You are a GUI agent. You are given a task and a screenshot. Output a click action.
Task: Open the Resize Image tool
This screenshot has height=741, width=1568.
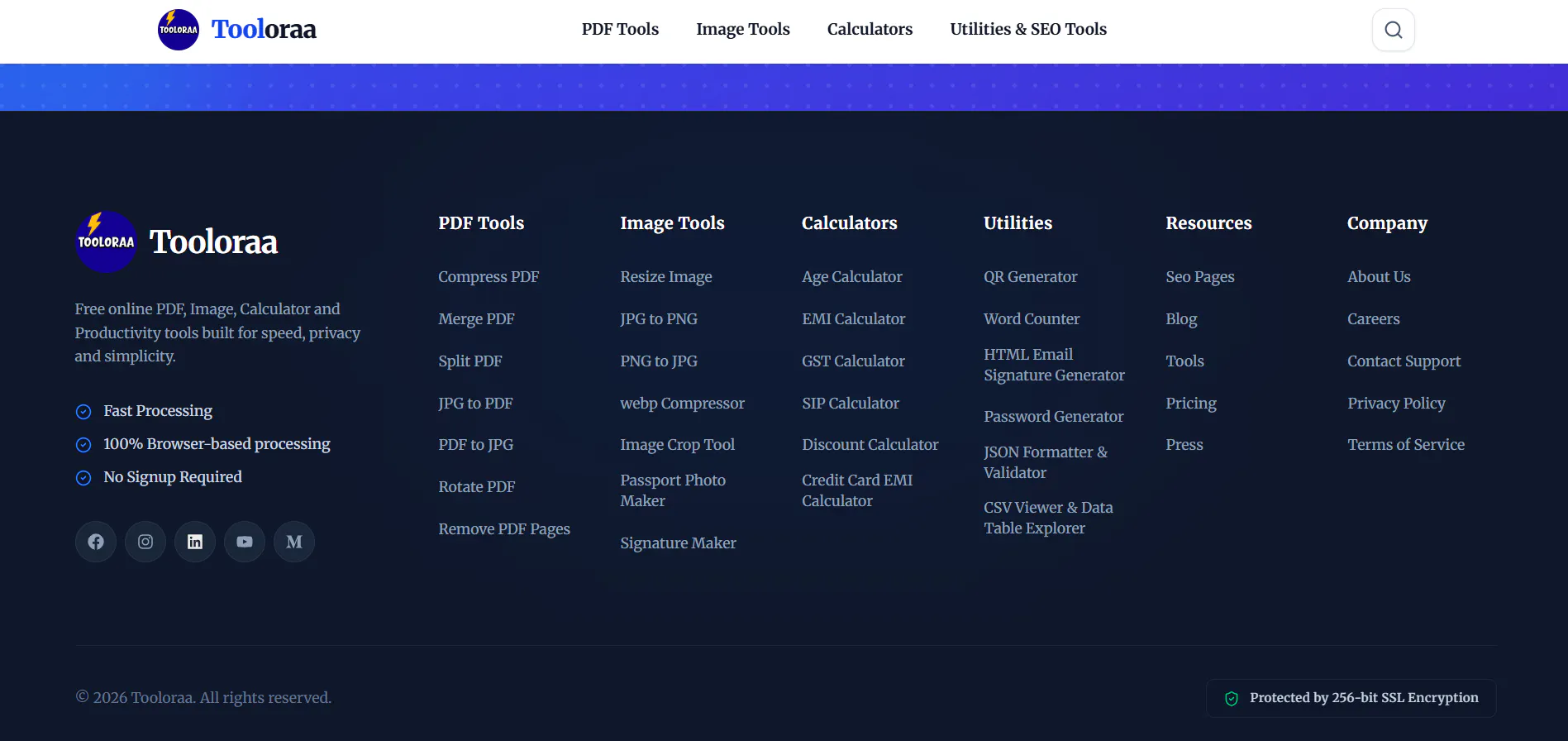666,277
